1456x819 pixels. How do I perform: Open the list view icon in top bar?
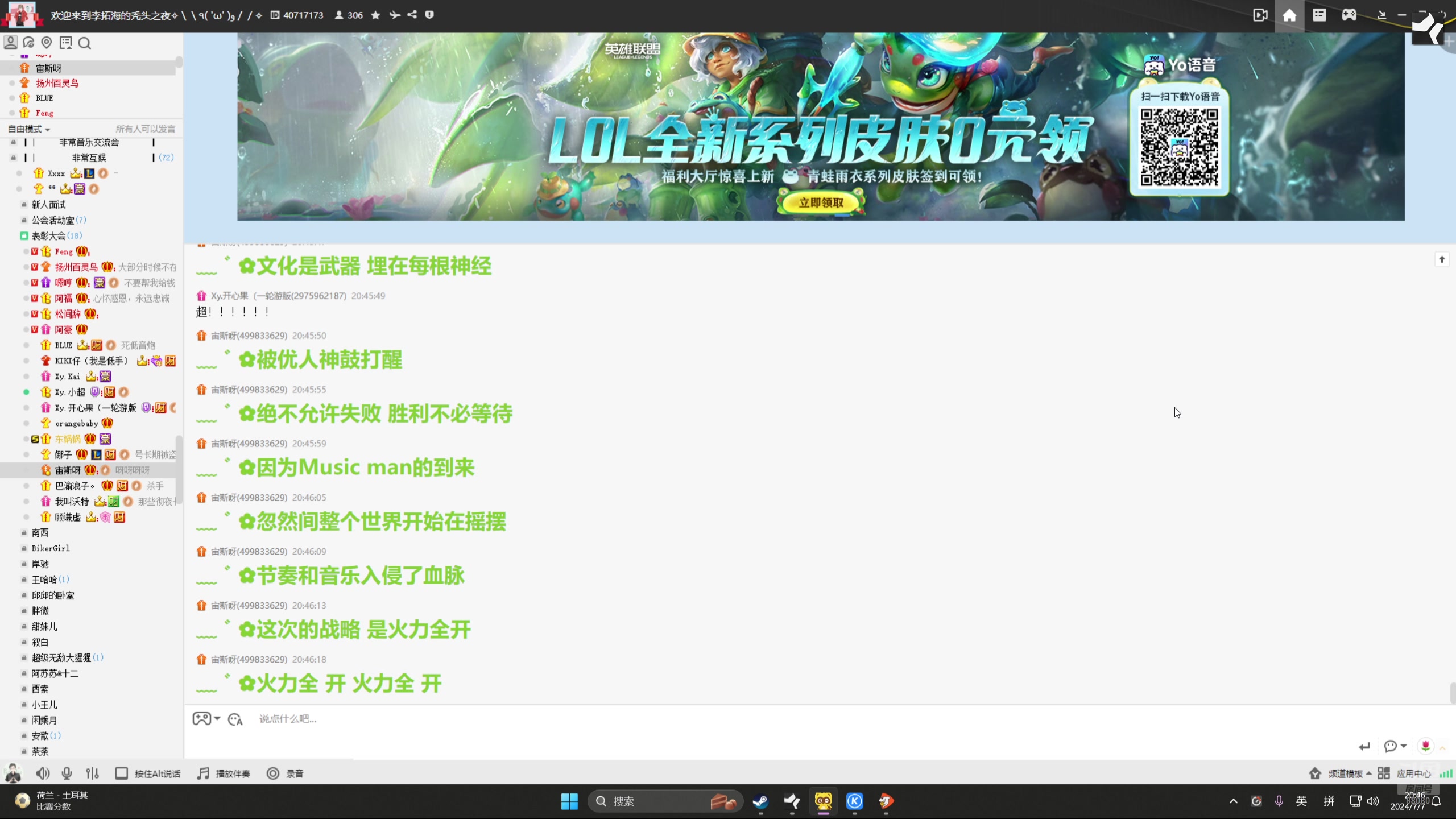tap(1319, 15)
